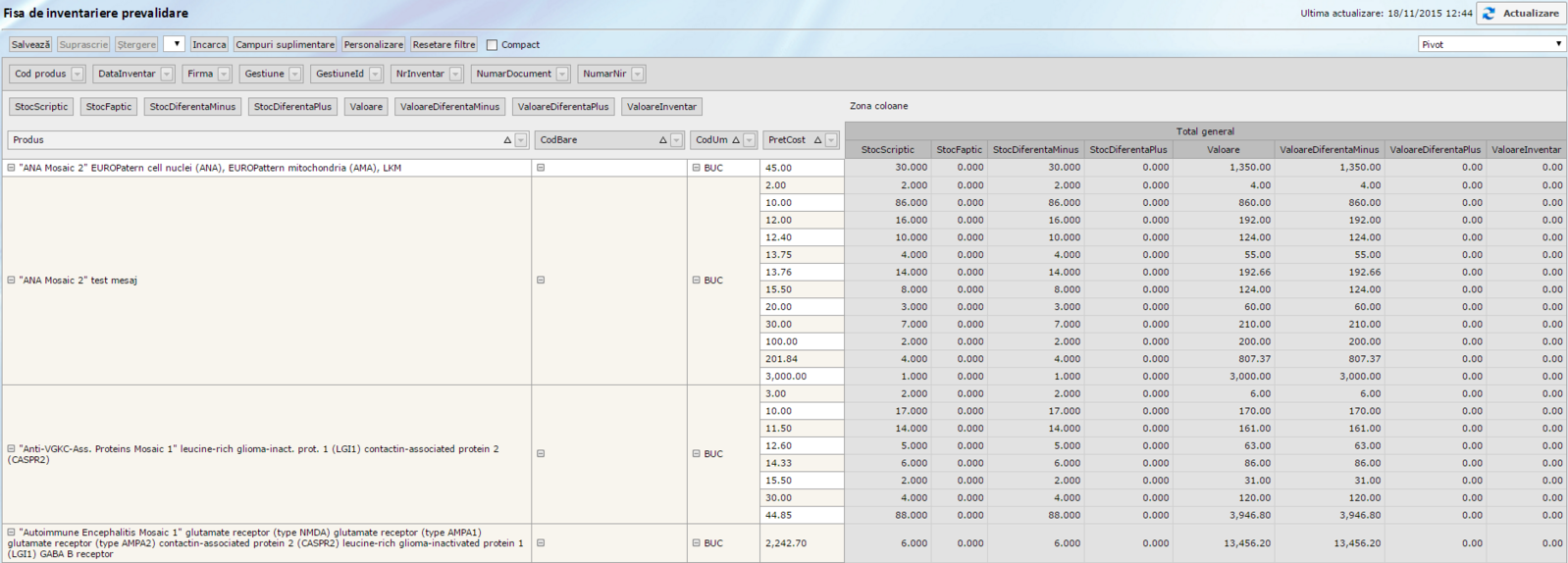Viewport: 1568px width, 563px height.
Task: Open the filter icon on DataInventar field
Action: [x=167, y=75]
